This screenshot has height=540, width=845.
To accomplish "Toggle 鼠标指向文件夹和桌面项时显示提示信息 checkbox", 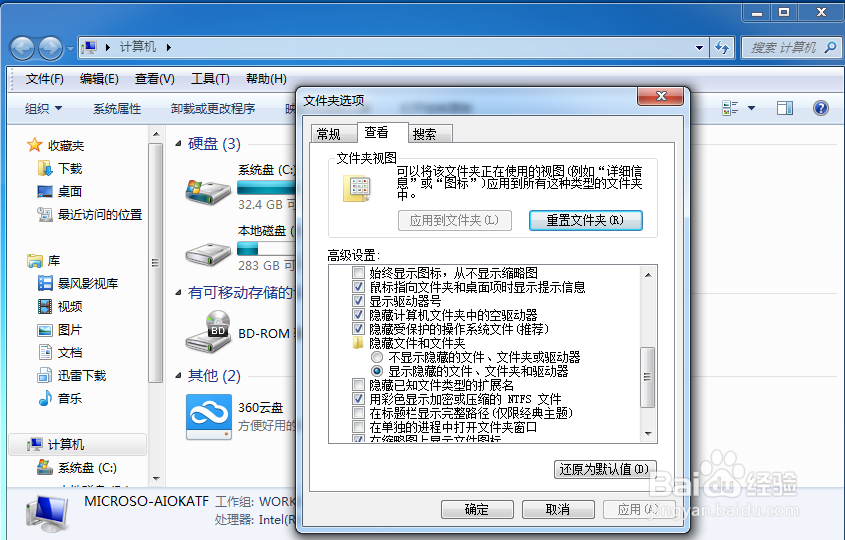I will pos(358,286).
